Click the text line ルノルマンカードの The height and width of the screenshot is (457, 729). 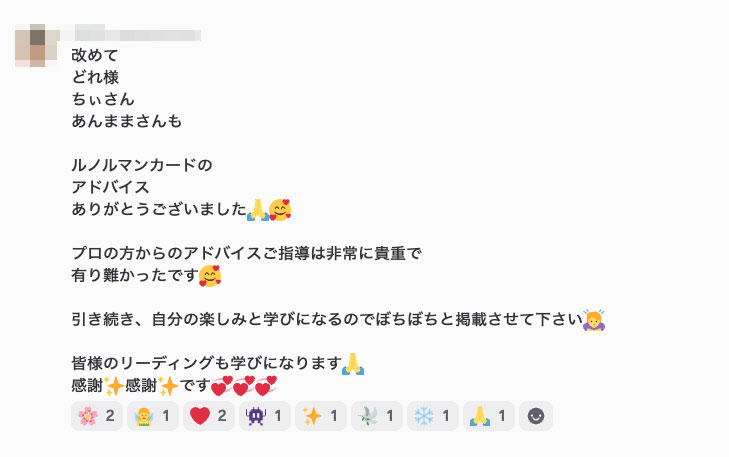142,165
